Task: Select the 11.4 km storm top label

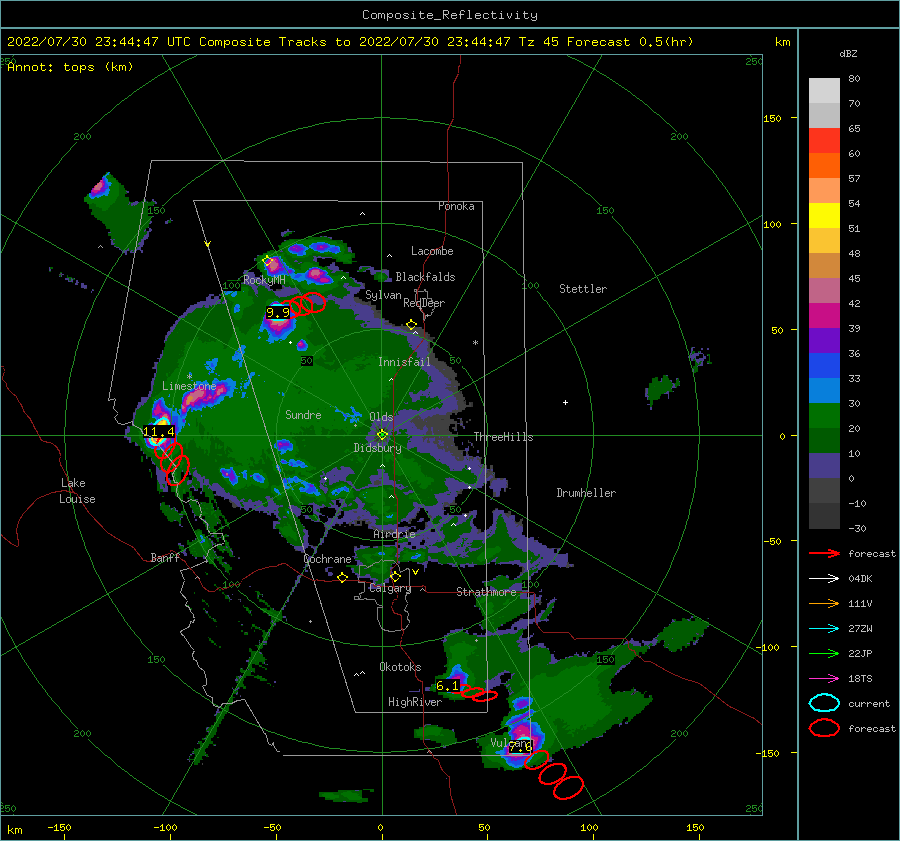Action: tap(158, 432)
